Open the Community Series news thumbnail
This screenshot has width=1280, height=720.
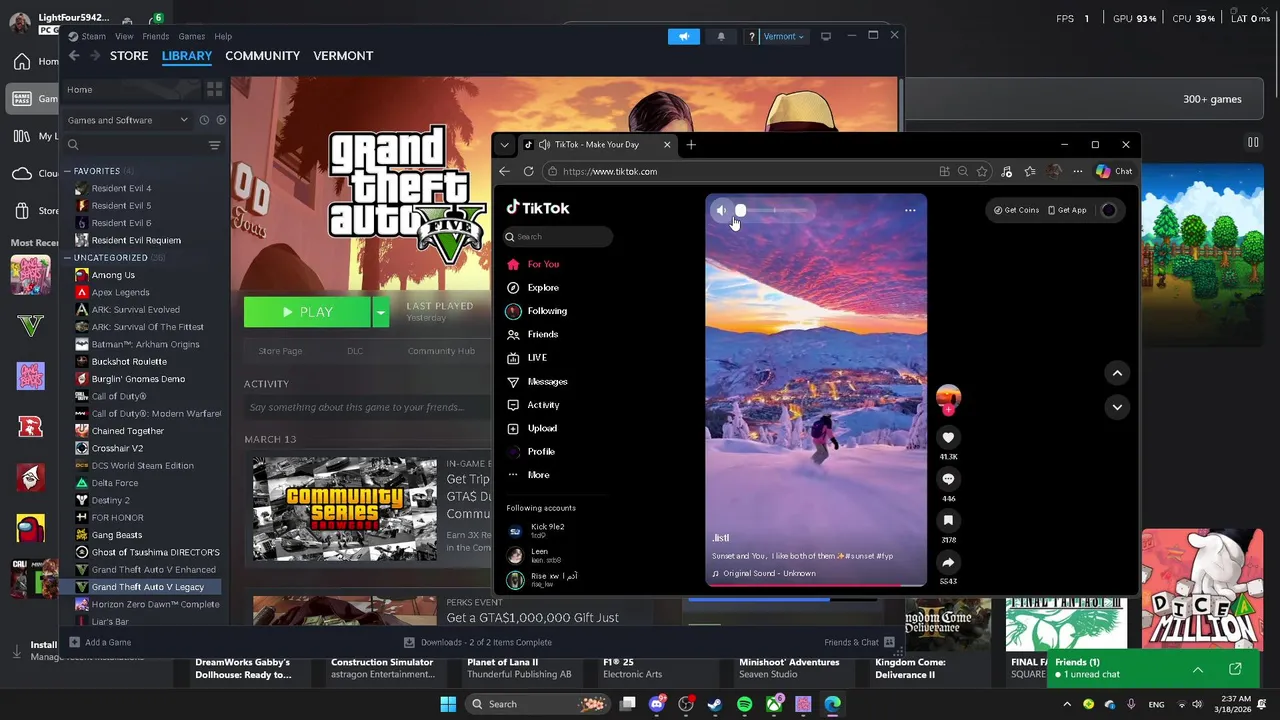[344, 509]
